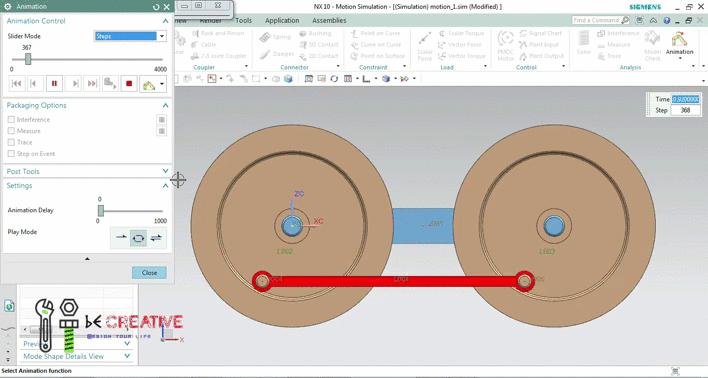
Task: Open the Assemblies ribbon tab
Action: tap(329, 20)
